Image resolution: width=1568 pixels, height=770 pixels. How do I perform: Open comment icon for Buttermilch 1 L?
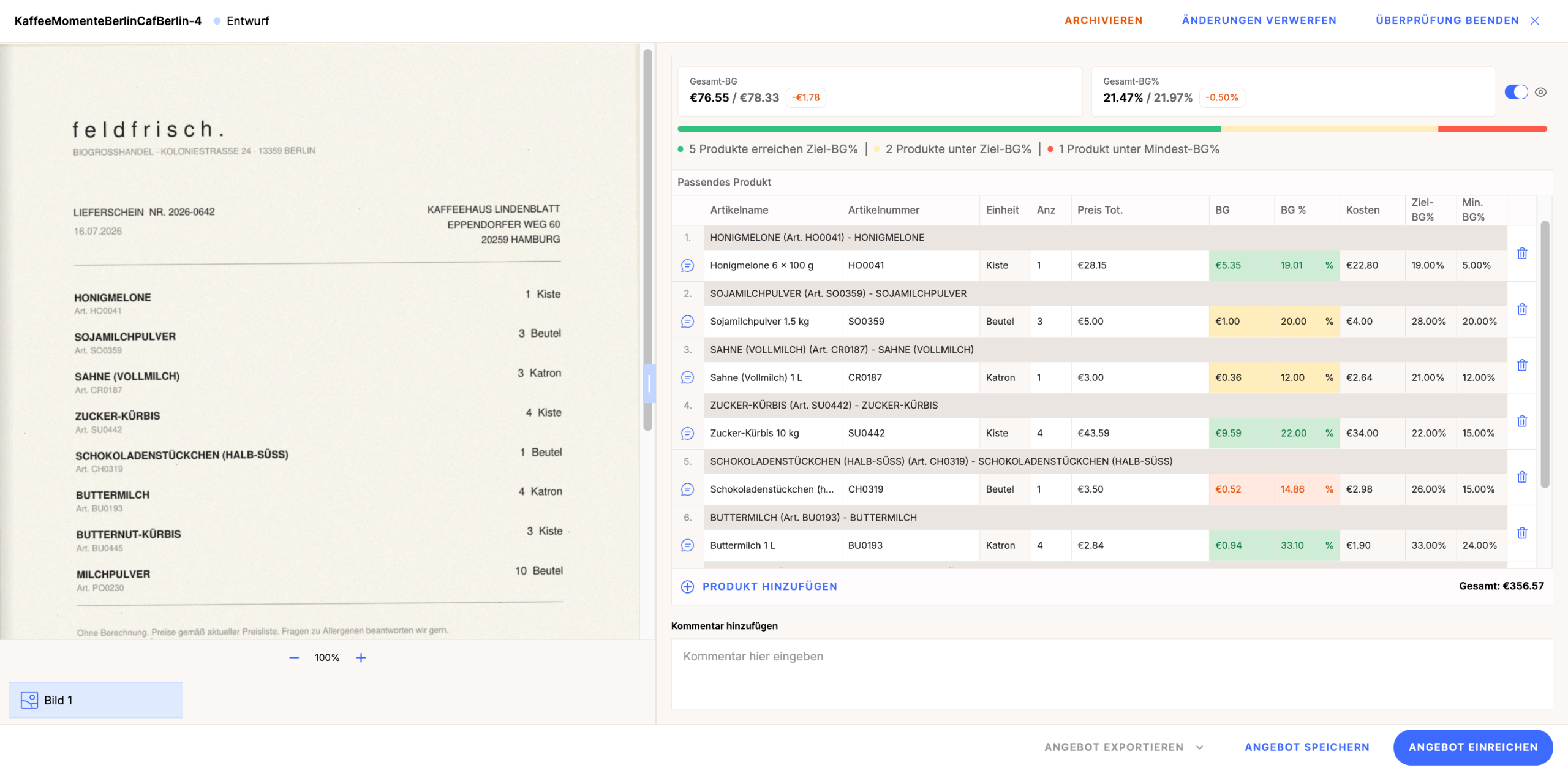[687, 545]
